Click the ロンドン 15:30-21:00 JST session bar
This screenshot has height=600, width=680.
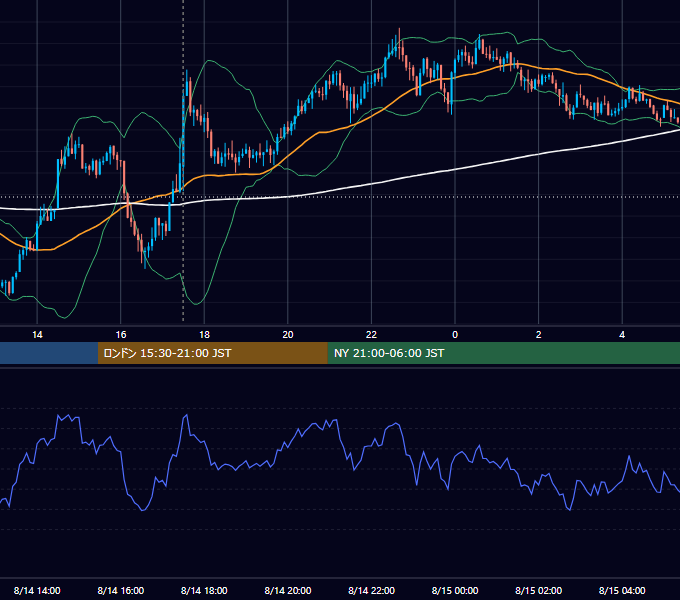click(212, 353)
